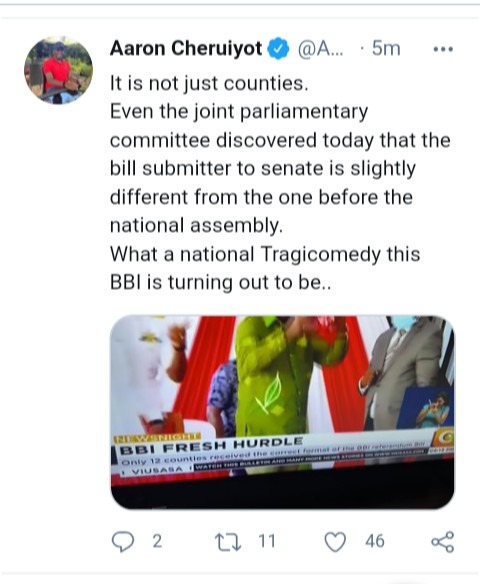This screenshot has height=584, width=480.
Task: Open the three-dot more options menu
Action: pyautogui.click(x=443, y=49)
